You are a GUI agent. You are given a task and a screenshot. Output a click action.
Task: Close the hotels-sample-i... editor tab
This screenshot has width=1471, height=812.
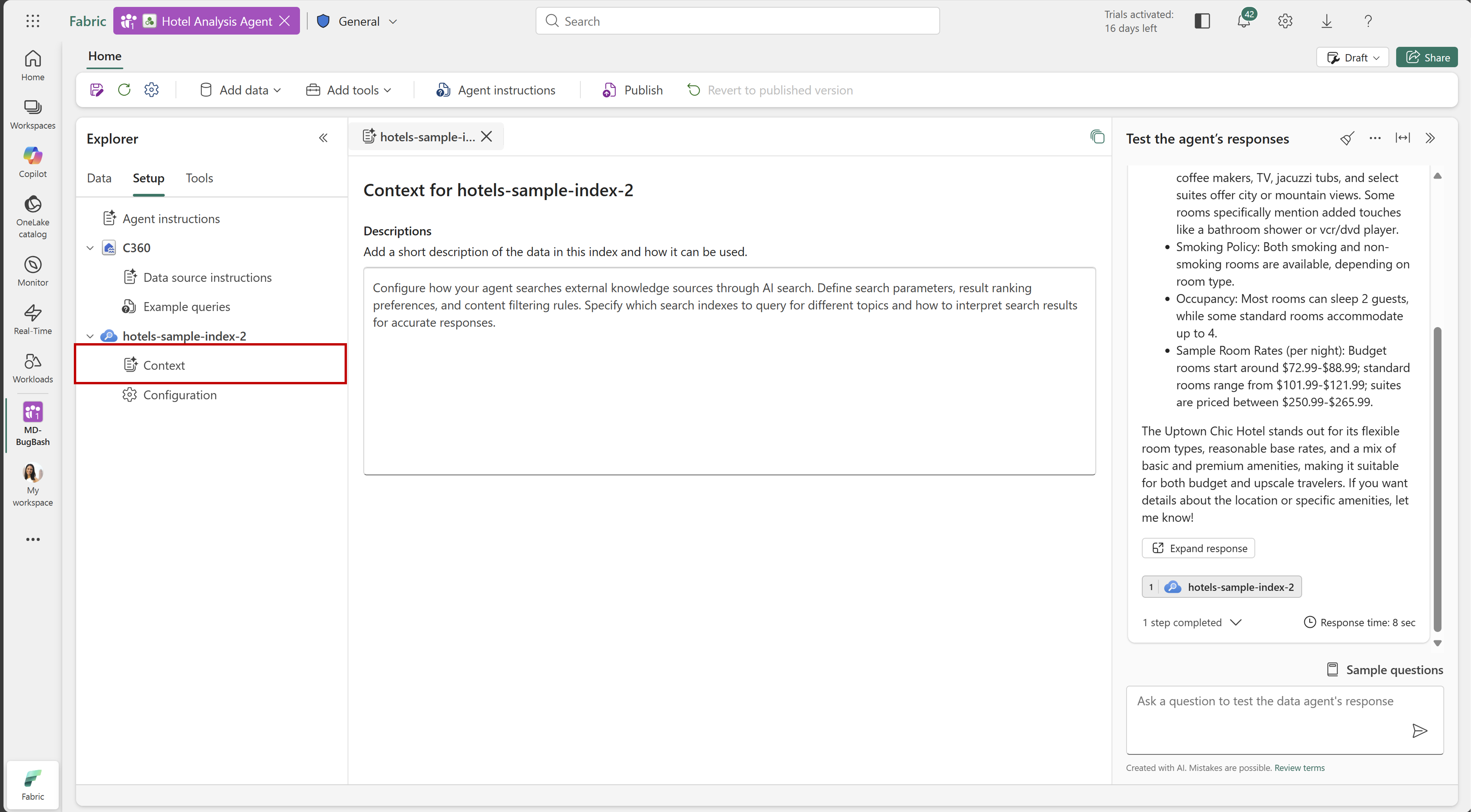coord(487,136)
